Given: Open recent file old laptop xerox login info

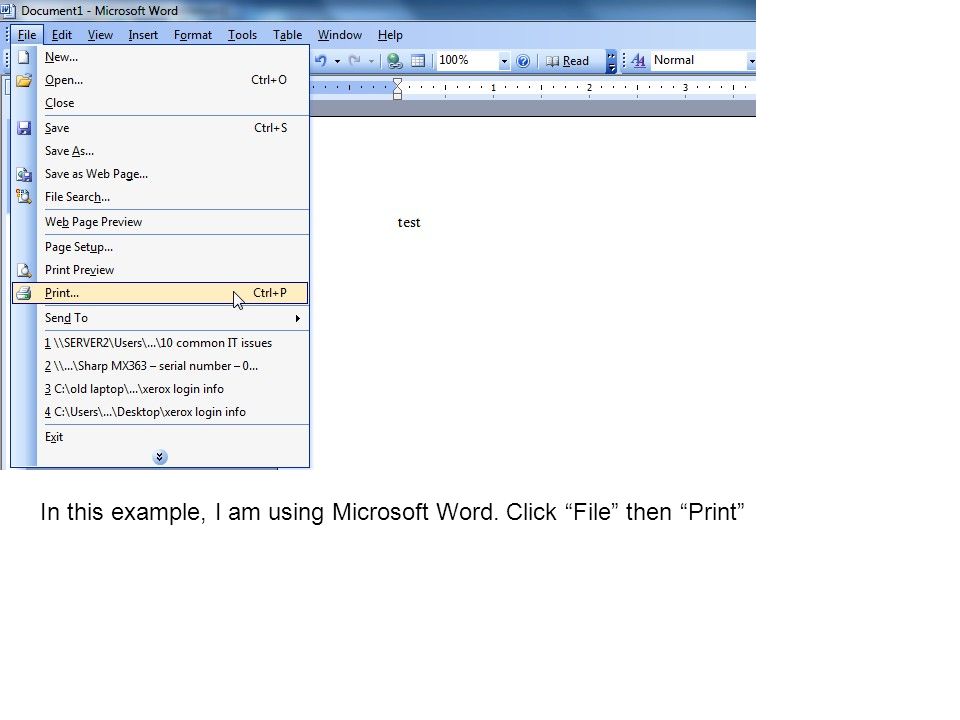Looking at the screenshot, I should pyautogui.click(x=160, y=389).
